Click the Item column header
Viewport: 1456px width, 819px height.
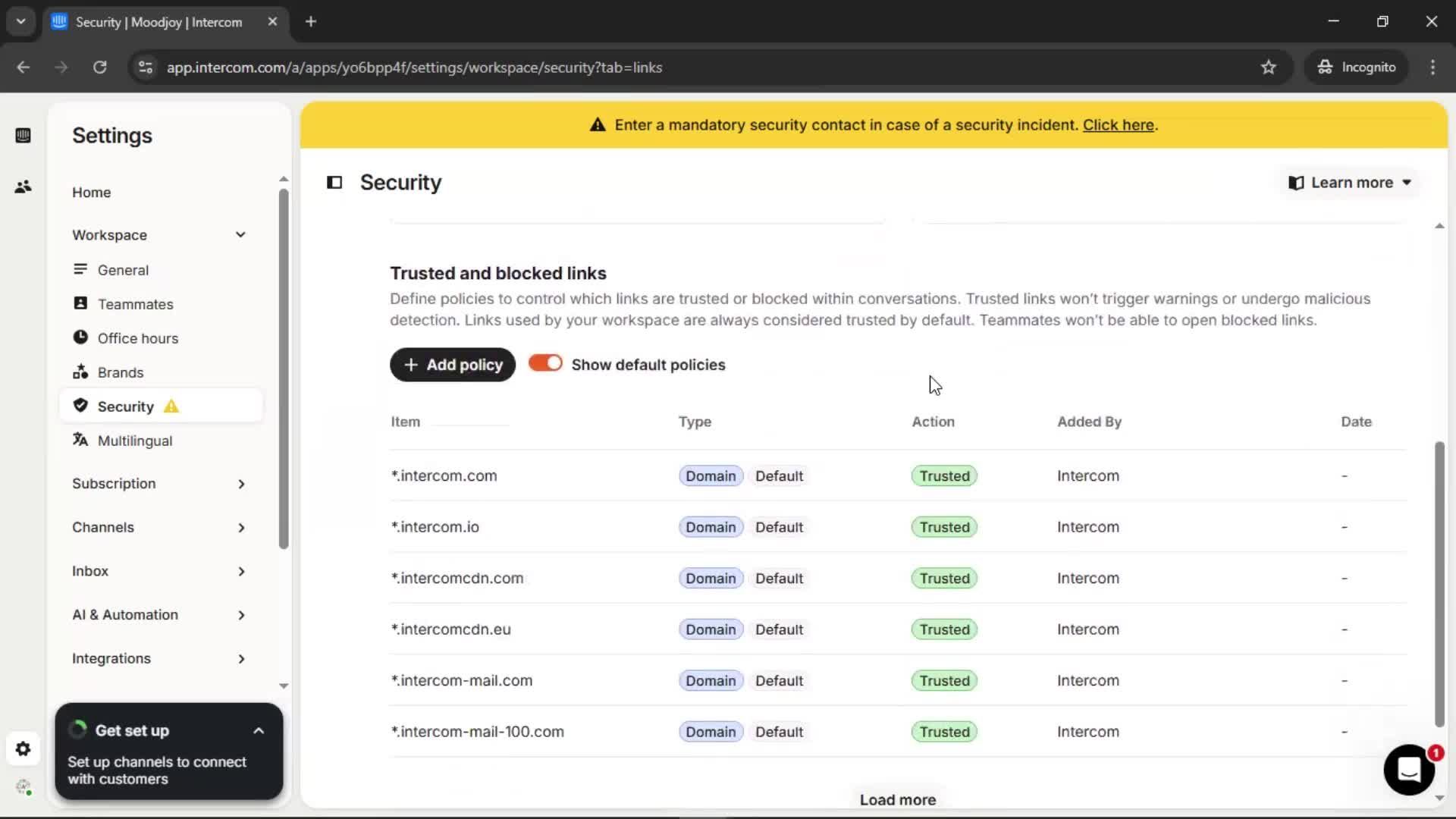point(406,422)
